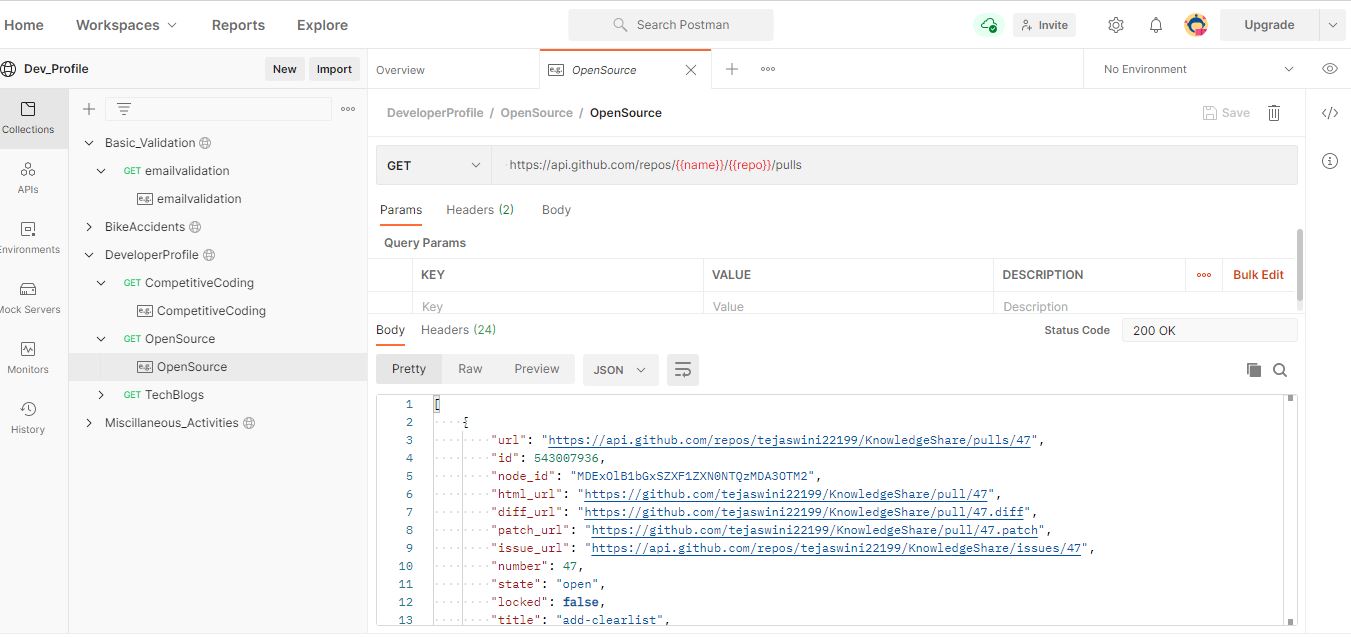Open a new tab with plus
This screenshot has height=637, width=1351.
(x=732, y=69)
